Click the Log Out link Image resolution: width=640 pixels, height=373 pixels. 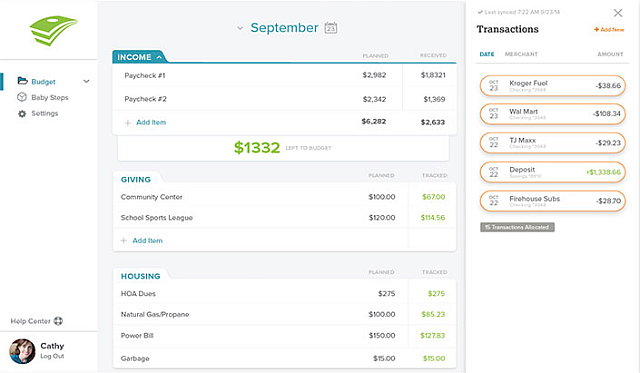[52, 356]
